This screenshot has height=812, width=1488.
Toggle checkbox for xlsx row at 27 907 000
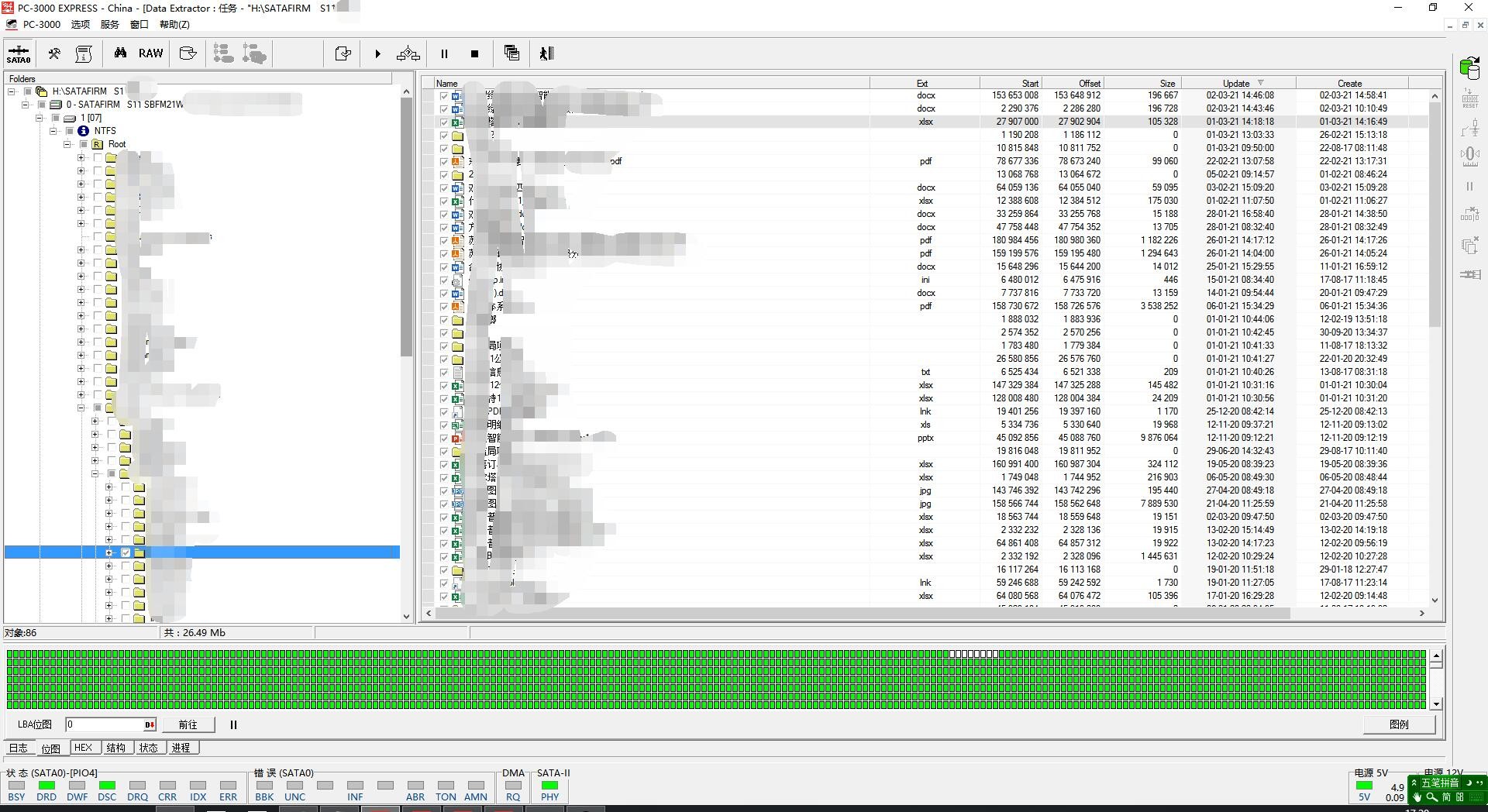pos(443,122)
